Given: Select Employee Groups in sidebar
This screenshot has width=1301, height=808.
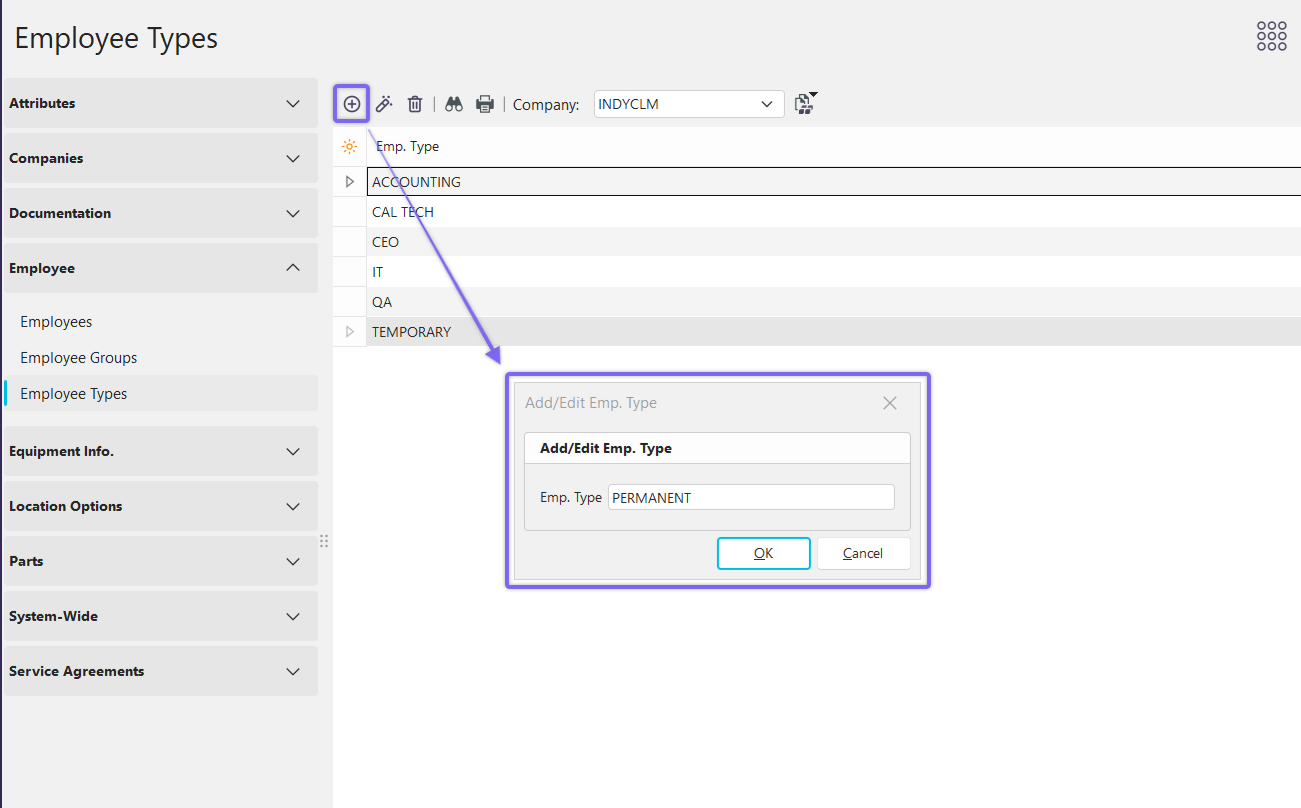Looking at the screenshot, I should 79,358.
